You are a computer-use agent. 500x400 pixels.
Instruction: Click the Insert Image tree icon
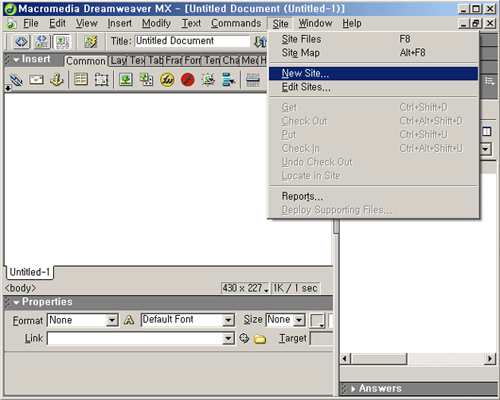coord(126,80)
